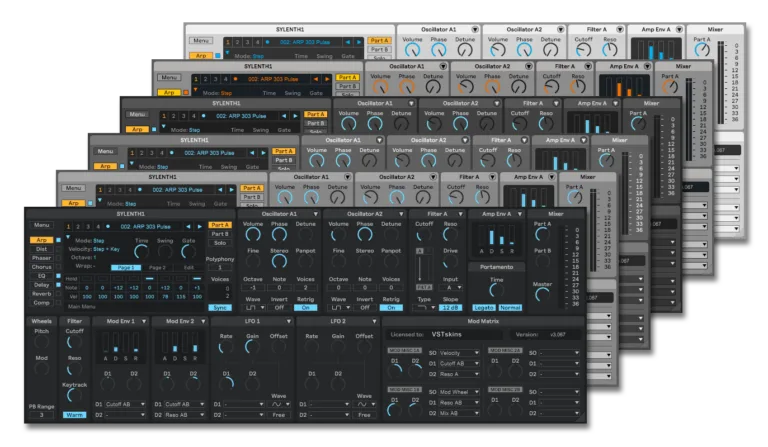Select display tab 2 in front dark window
The image size is (768, 447).
point(78,227)
